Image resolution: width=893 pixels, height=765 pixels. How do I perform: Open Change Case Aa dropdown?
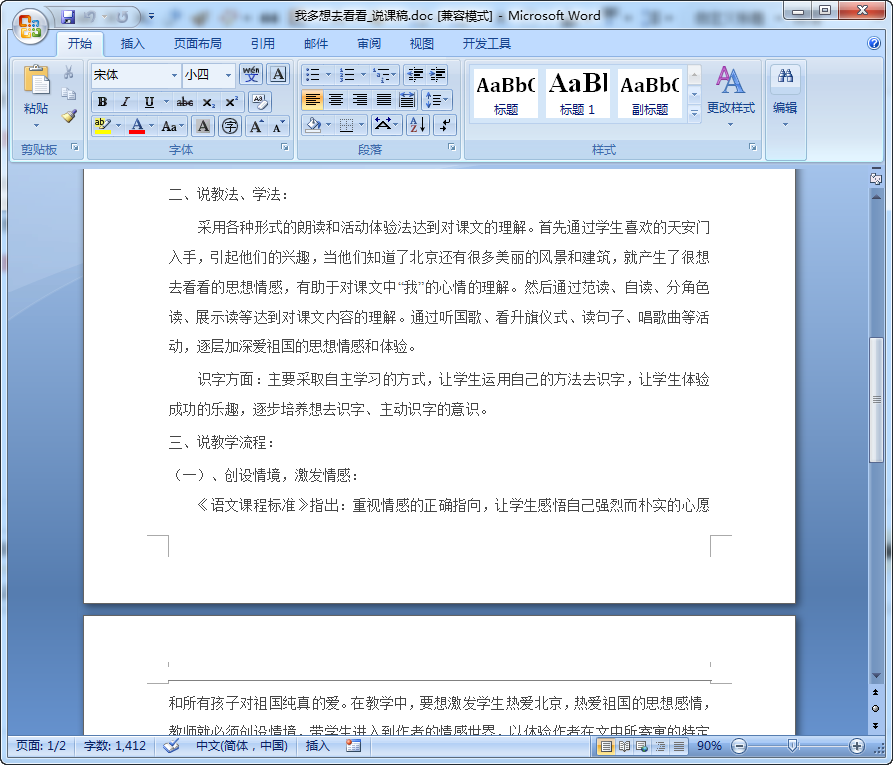click(x=172, y=126)
